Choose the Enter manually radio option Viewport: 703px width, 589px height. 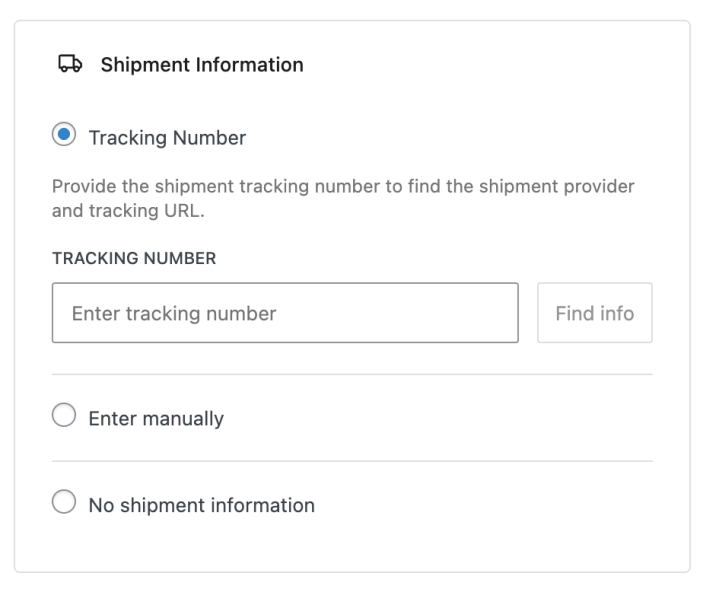65,418
